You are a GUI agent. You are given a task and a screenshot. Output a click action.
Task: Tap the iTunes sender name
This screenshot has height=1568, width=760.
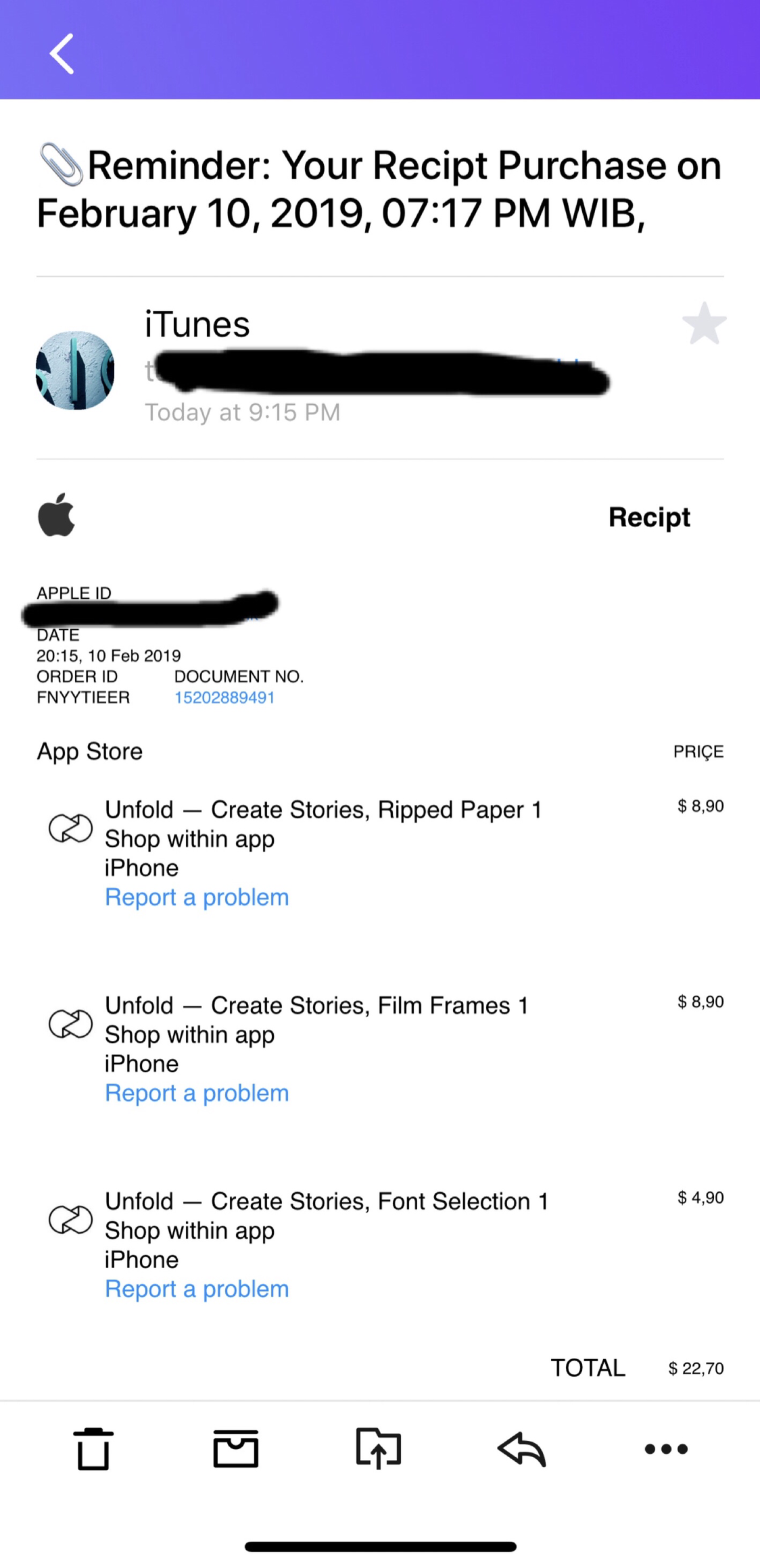(x=197, y=324)
